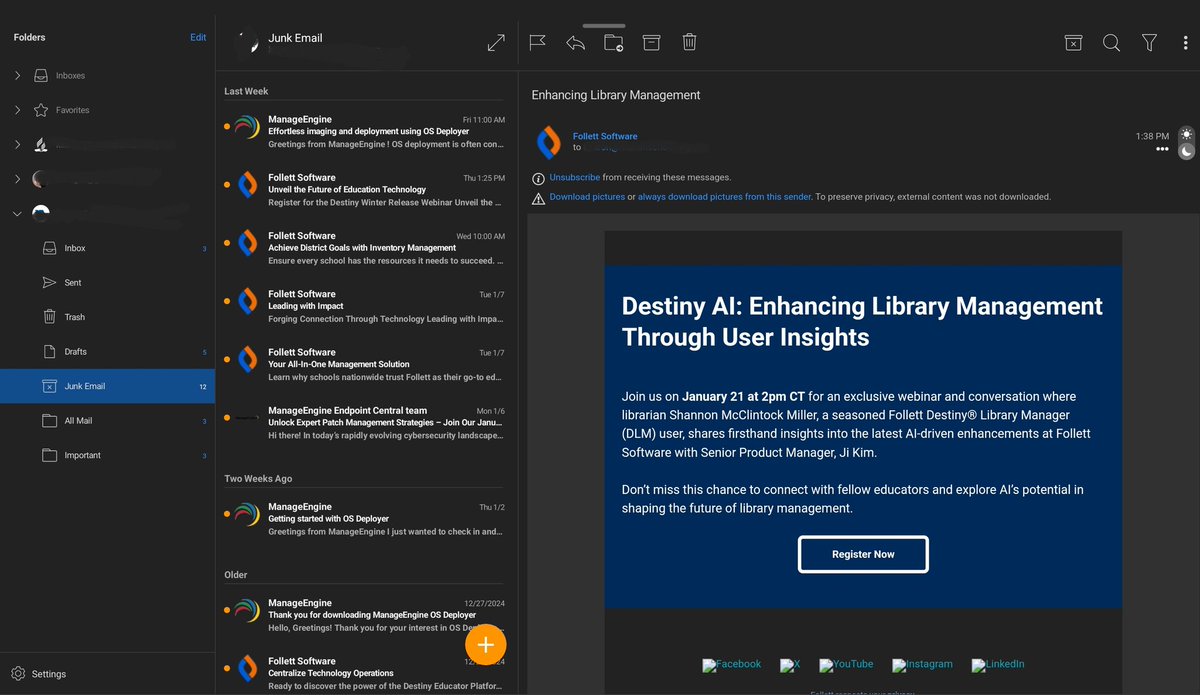Image resolution: width=1200 pixels, height=695 pixels.
Task: Click always download pictures from this sender
Action: (x=725, y=197)
